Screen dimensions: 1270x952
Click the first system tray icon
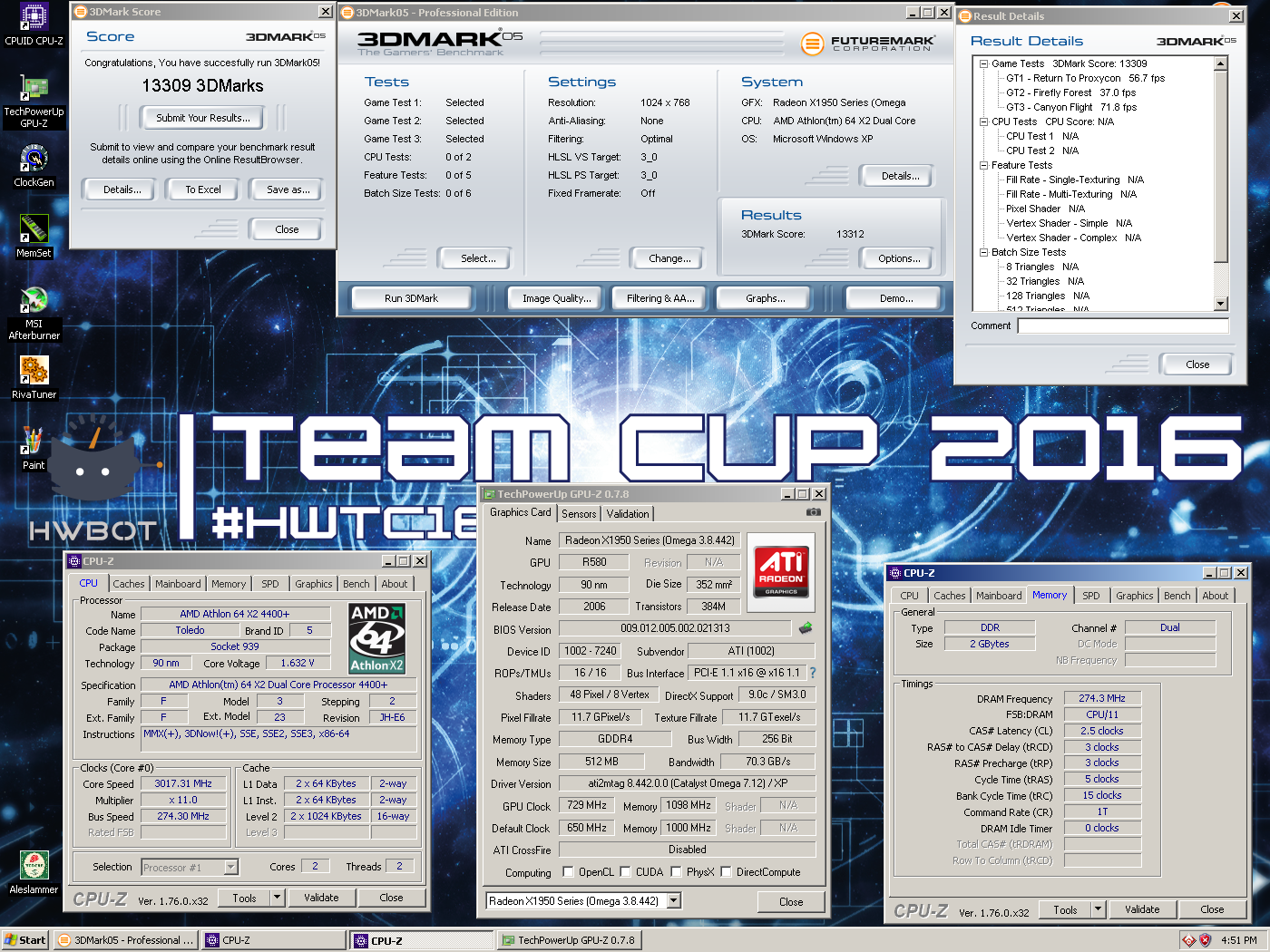pos(1188,940)
